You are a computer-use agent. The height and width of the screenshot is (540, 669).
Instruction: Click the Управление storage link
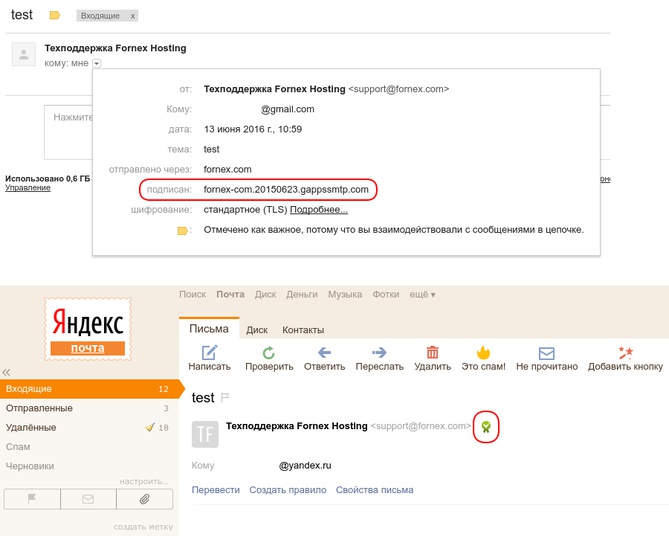point(28,188)
